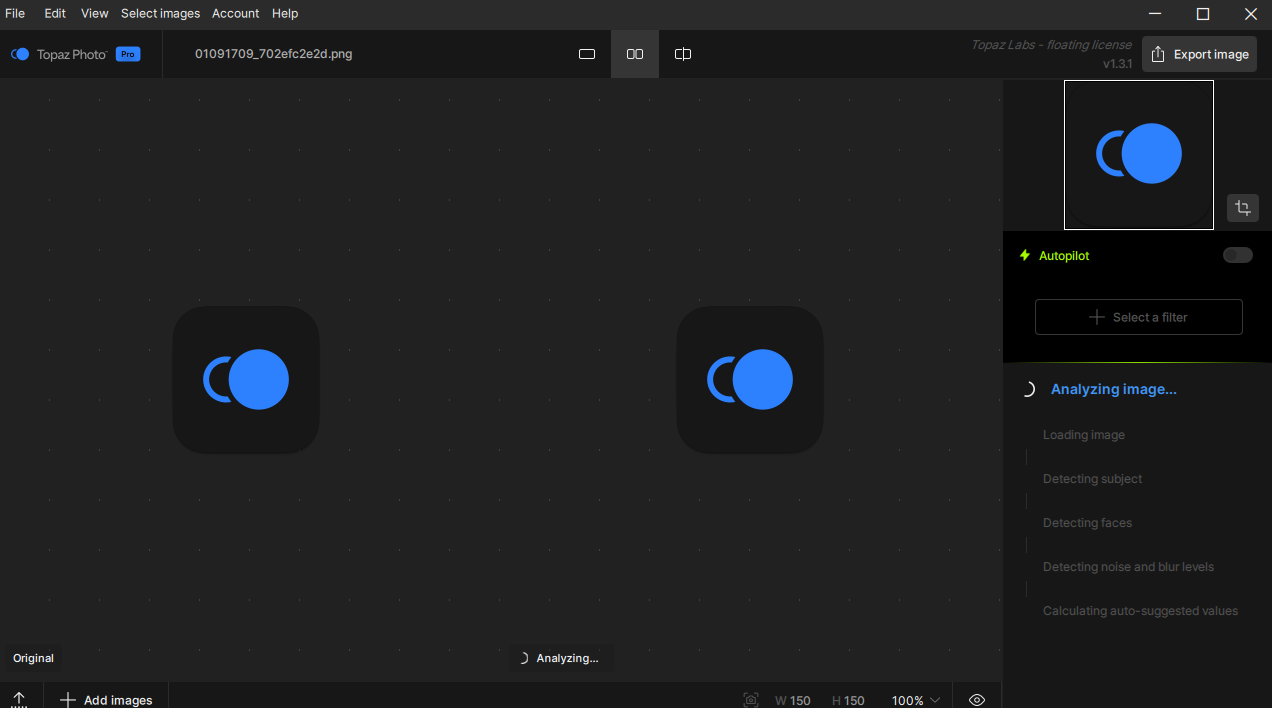This screenshot has height=708, width=1272.
Task: Click the Detecting subject step
Action: (1092, 479)
